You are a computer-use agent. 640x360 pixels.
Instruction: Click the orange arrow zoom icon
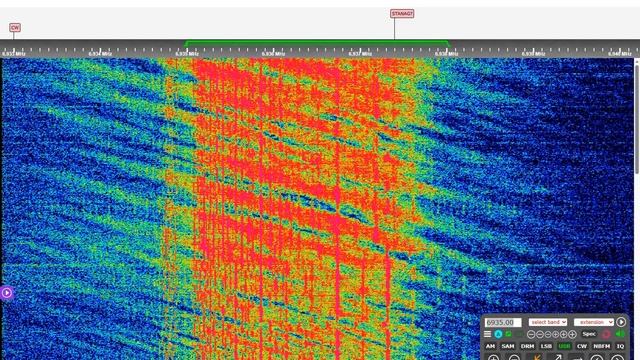(x=537, y=358)
